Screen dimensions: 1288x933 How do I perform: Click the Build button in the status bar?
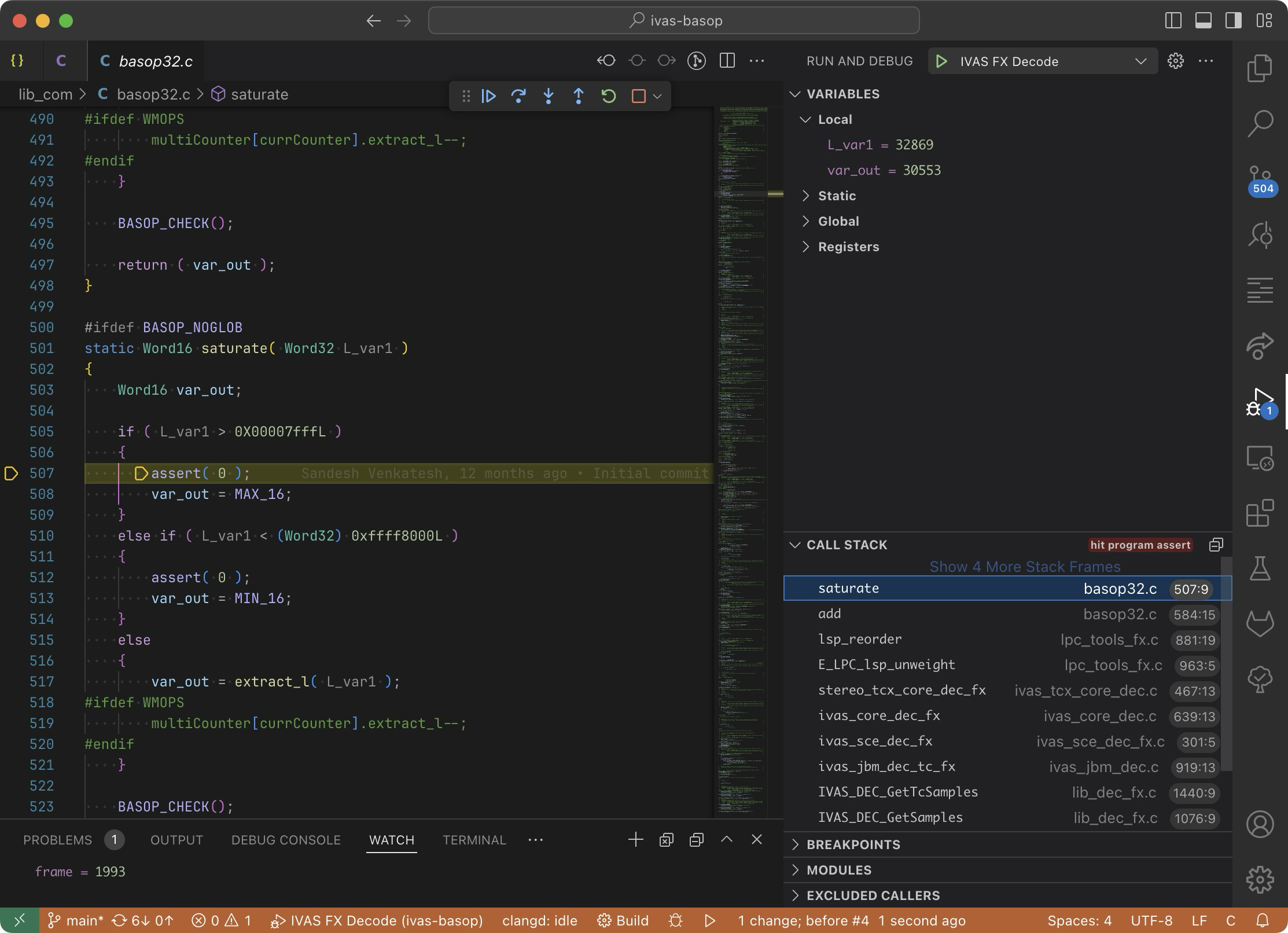point(623,920)
